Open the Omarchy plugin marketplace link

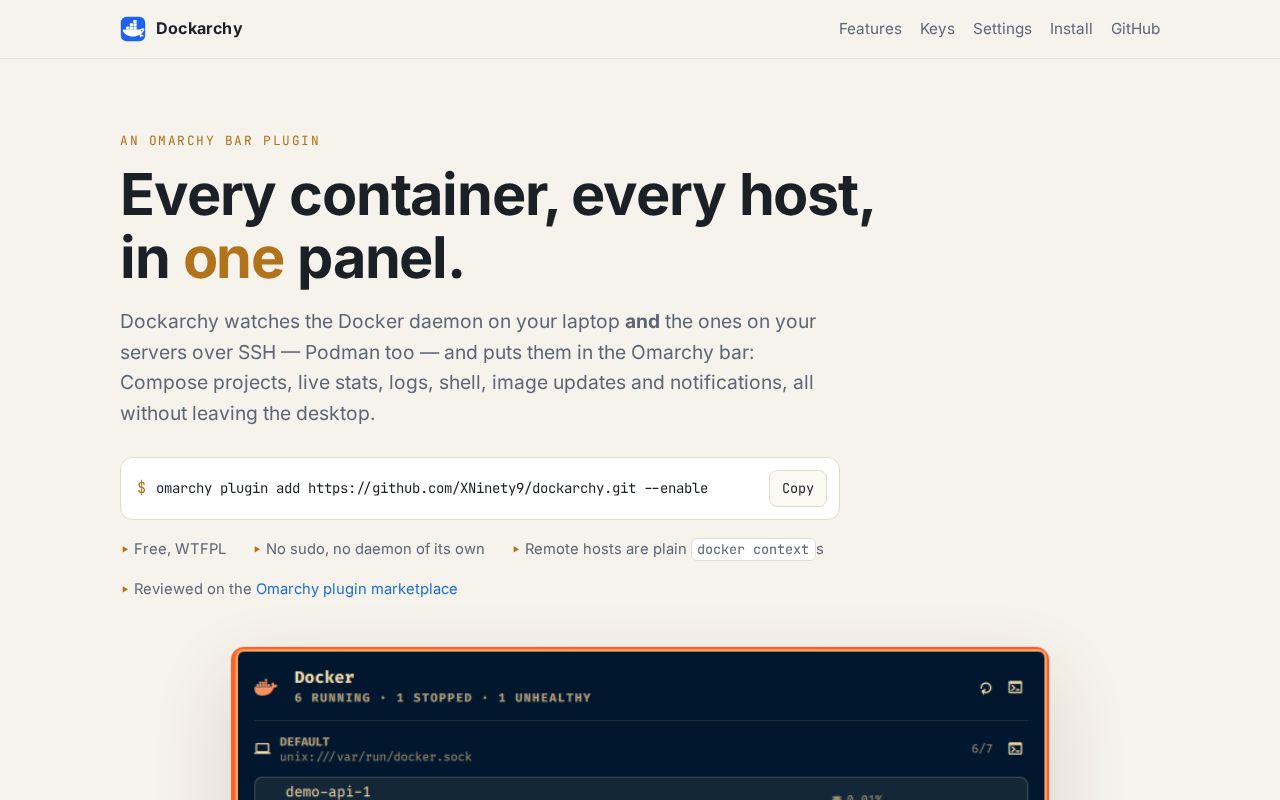click(357, 589)
